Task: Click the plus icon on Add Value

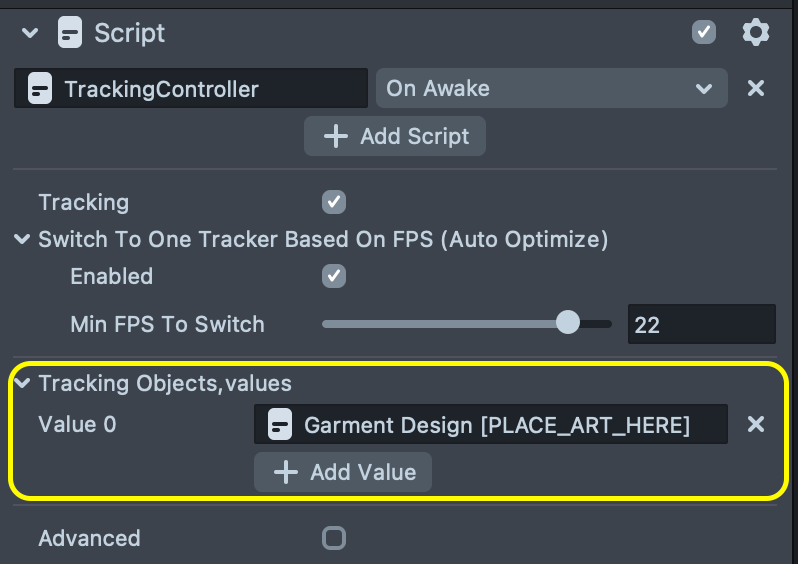Action: point(286,472)
